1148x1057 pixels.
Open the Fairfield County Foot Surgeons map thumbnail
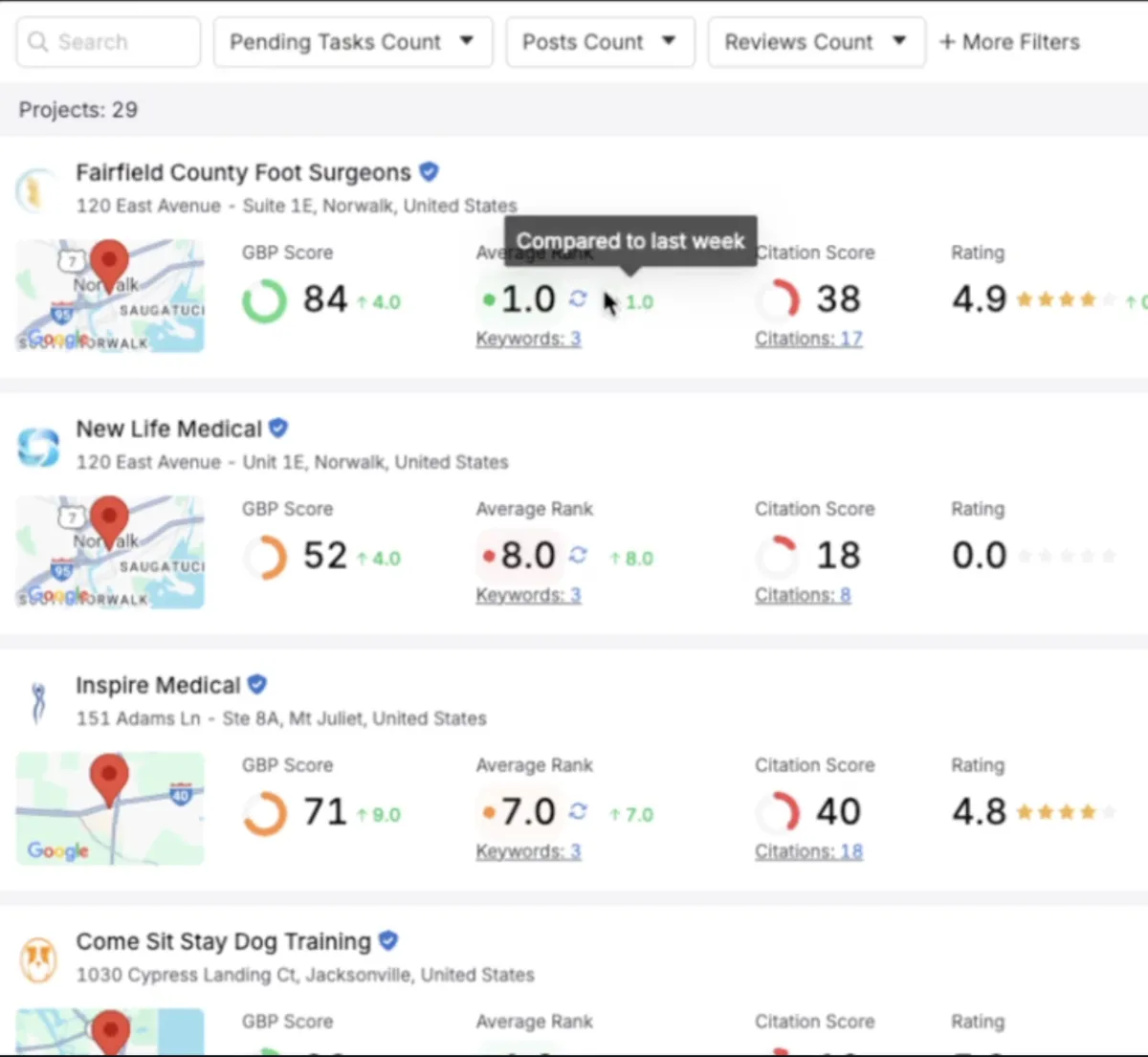(110, 296)
